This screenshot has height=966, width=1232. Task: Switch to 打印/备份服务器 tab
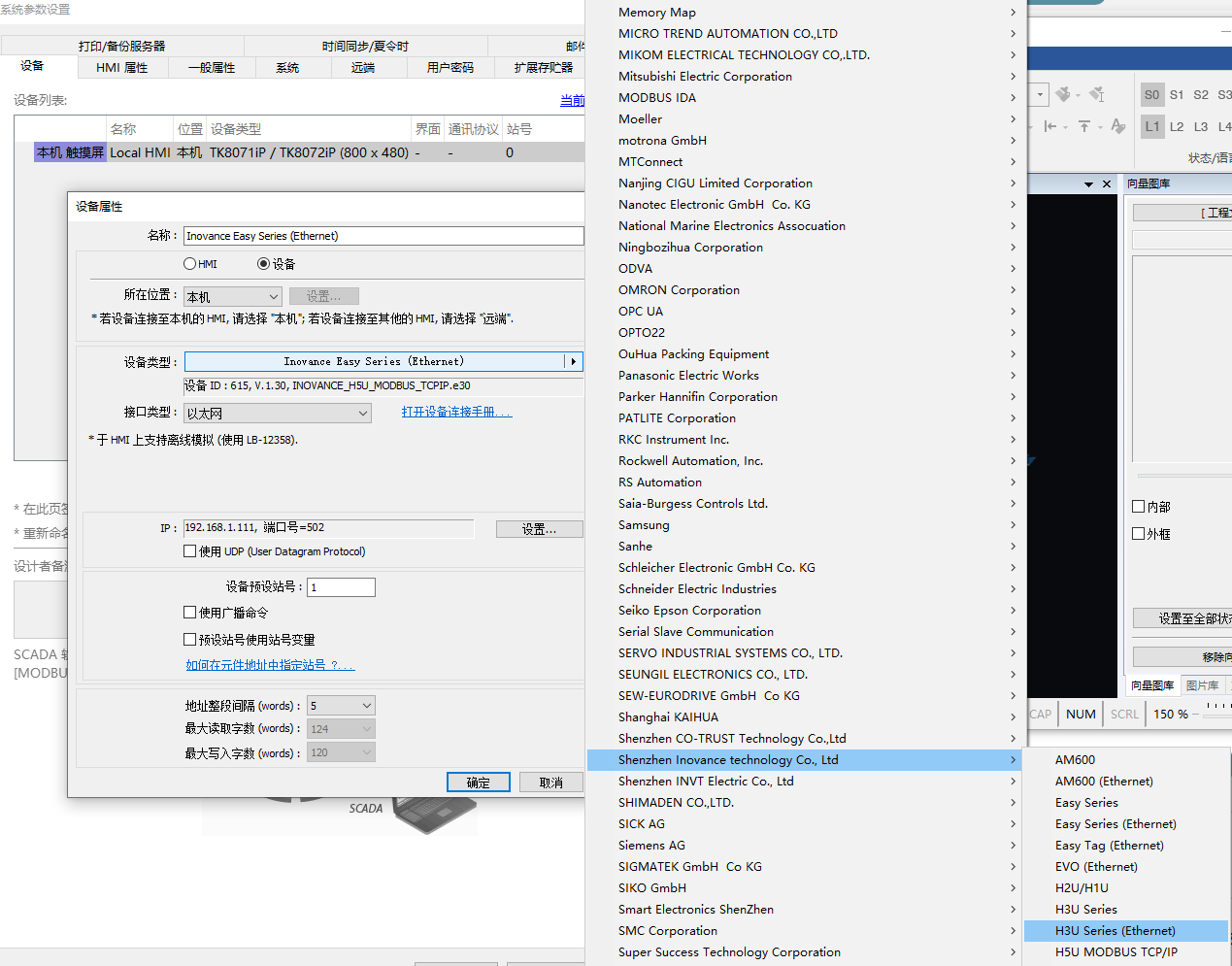(x=122, y=47)
